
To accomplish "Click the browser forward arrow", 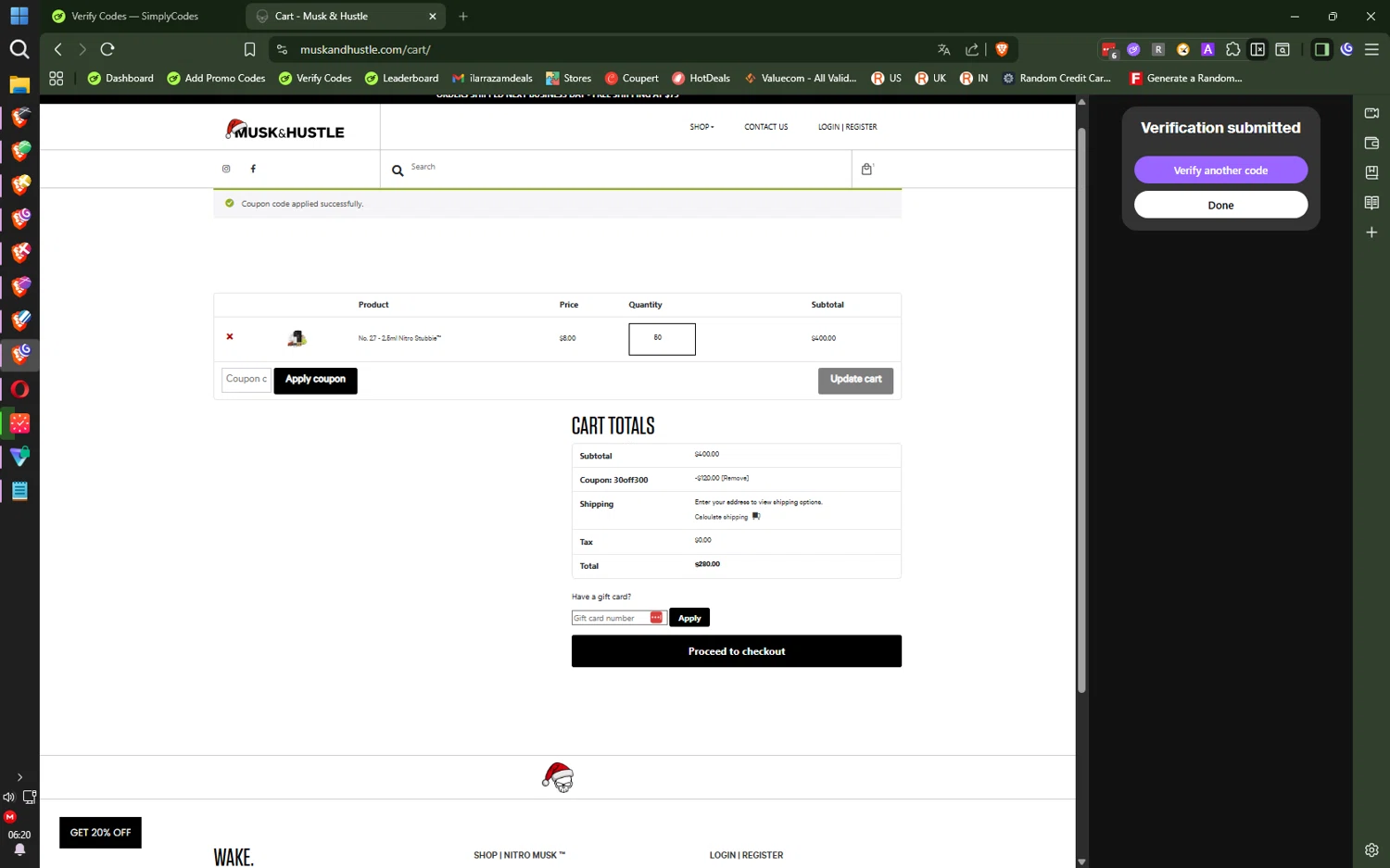I will tap(82, 49).
